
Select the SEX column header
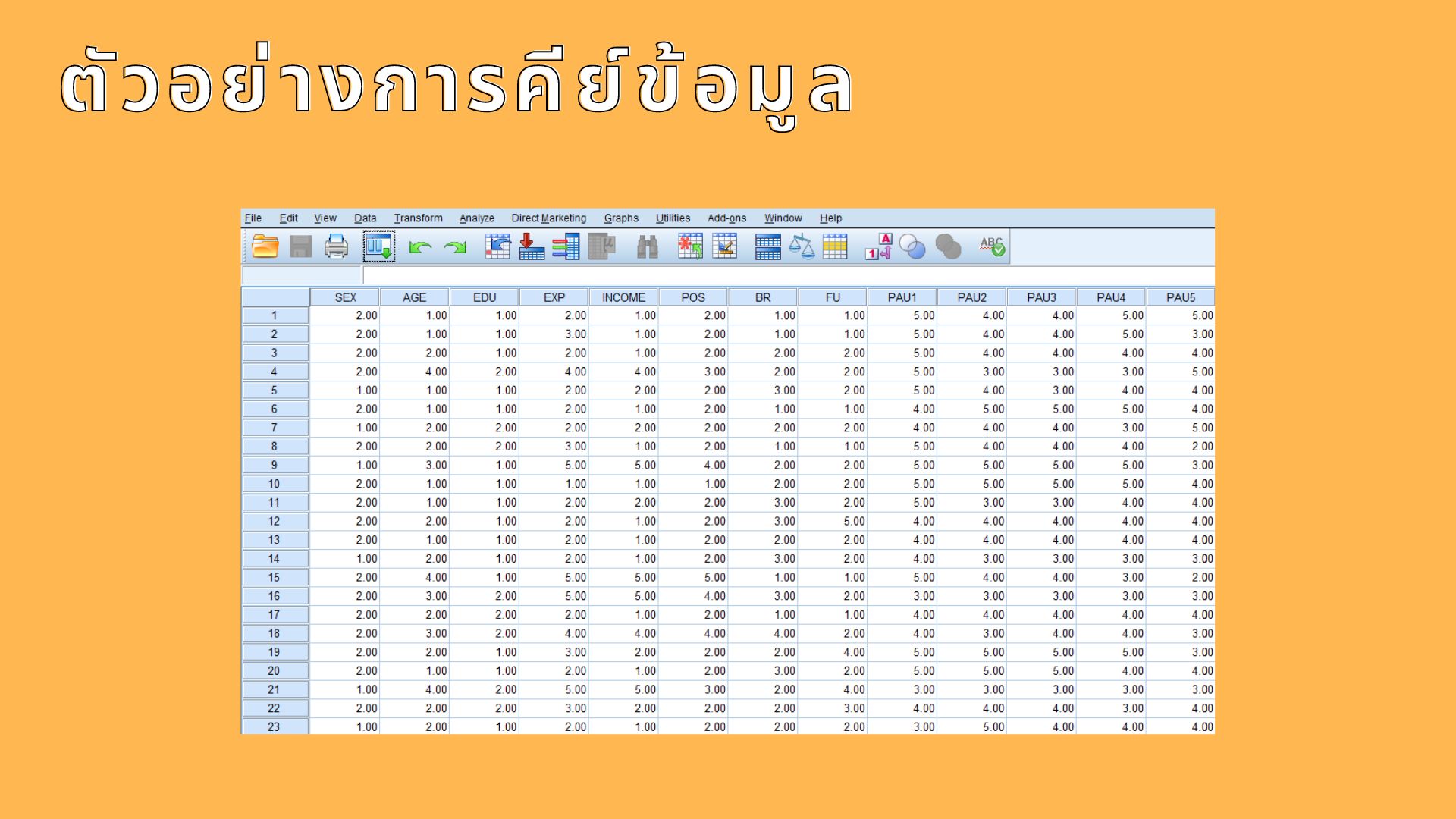345,297
